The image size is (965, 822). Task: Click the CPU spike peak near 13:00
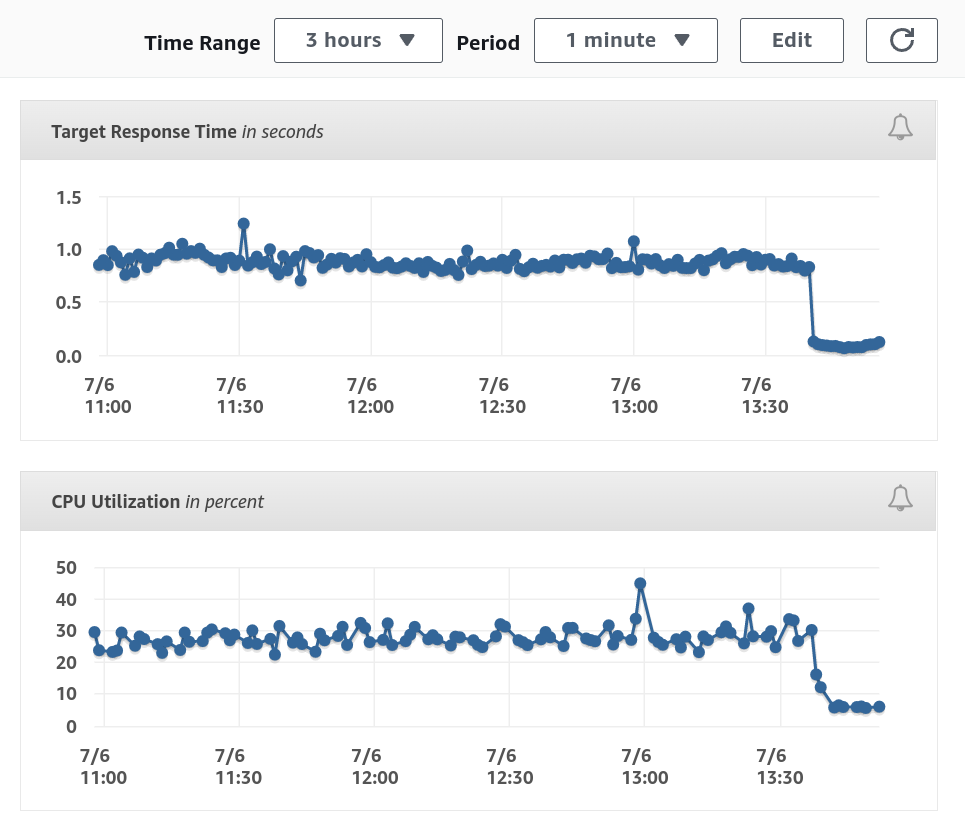[640, 583]
